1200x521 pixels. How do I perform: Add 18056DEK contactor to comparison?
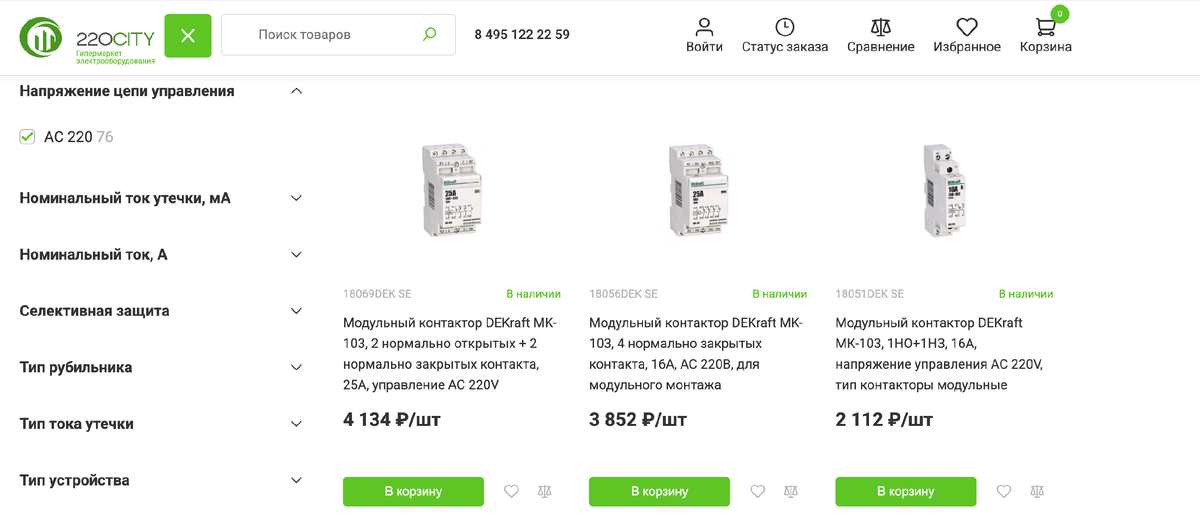(791, 491)
